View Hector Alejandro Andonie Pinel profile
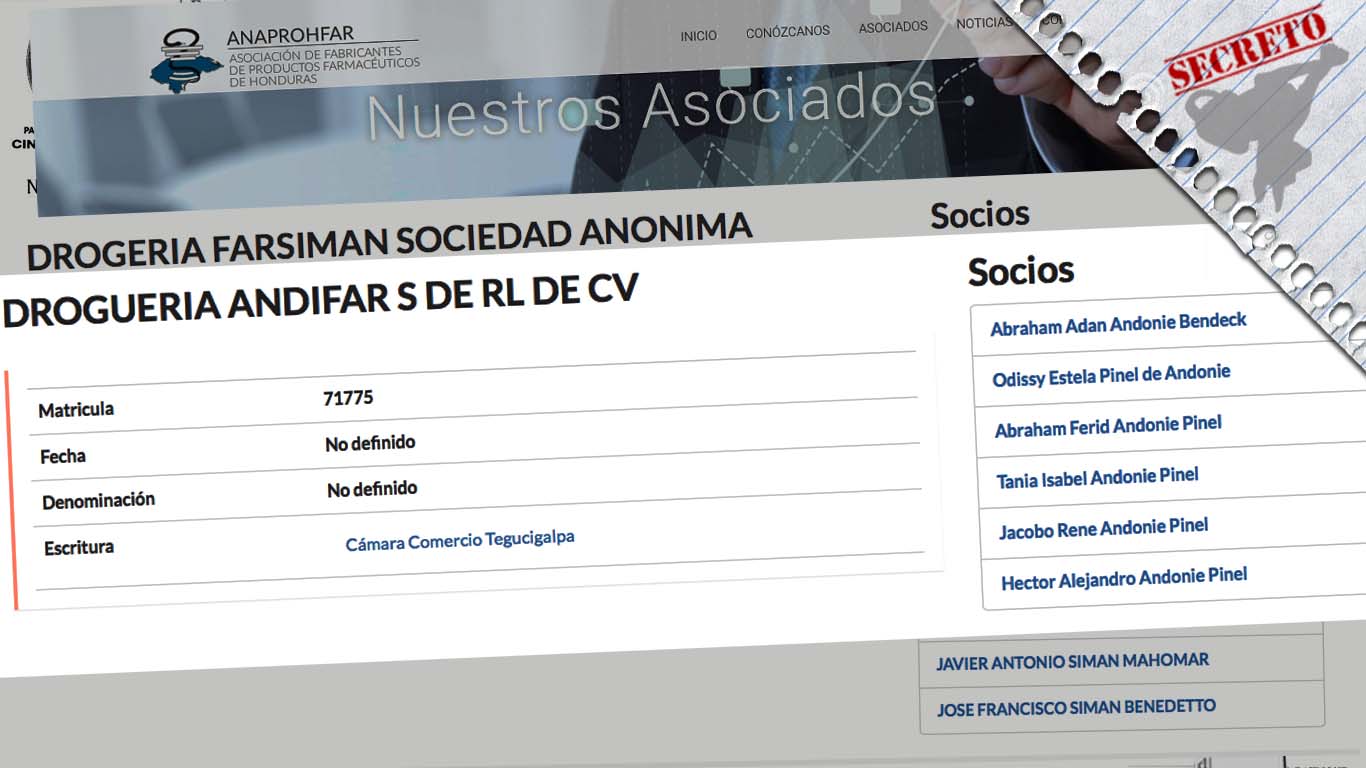 coord(1124,578)
